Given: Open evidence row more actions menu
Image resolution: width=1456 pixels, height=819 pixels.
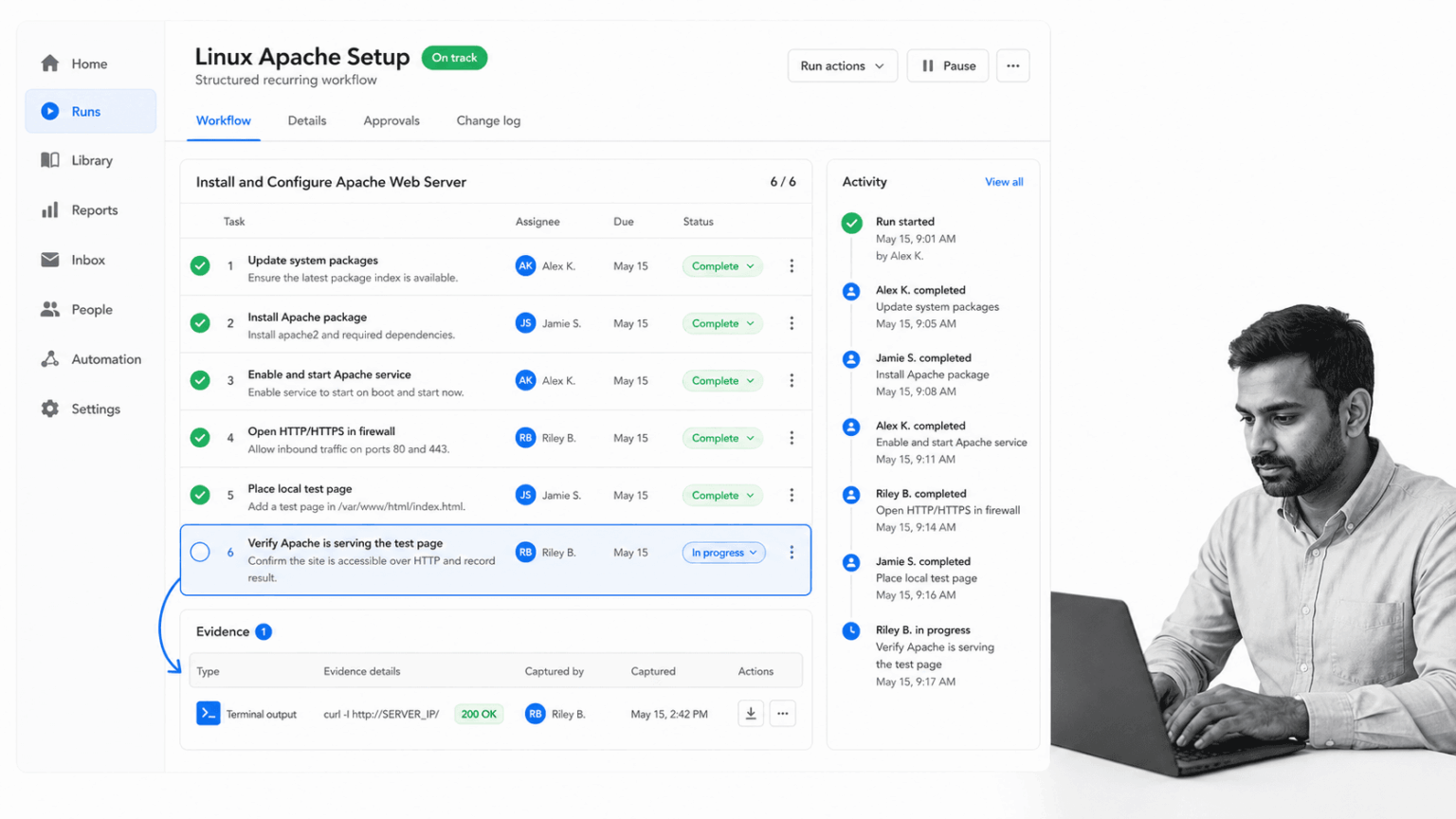Looking at the screenshot, I should (x=783, y=714).
